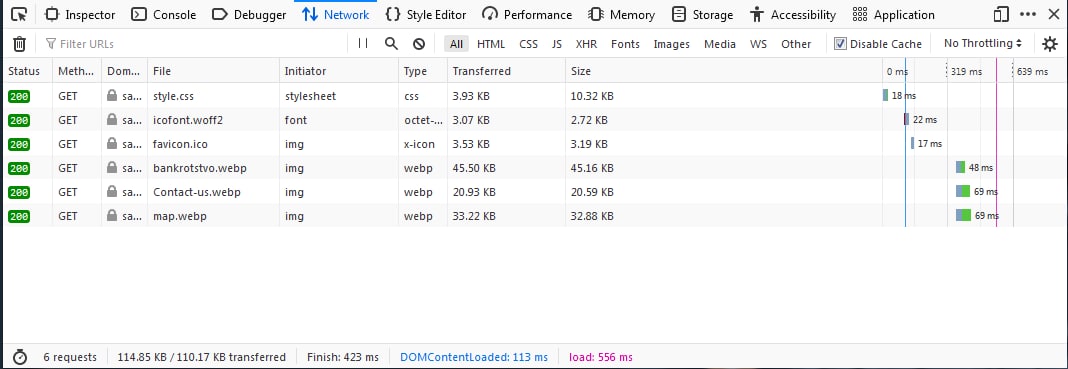Click the 6 requests status text
The width and height of the screenshot is (1068, 369).
coord(70,357)
